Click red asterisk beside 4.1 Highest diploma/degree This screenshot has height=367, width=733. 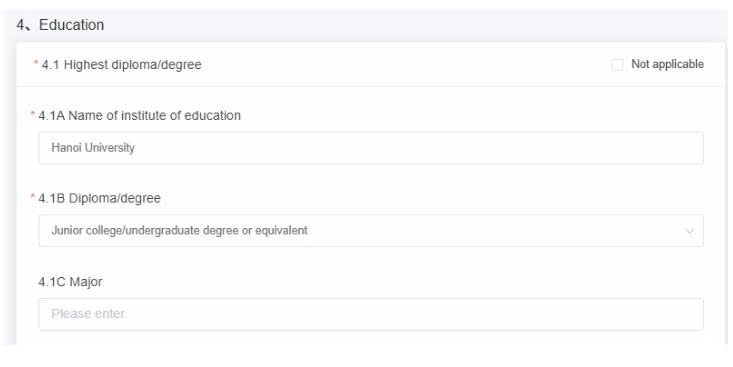36,63
